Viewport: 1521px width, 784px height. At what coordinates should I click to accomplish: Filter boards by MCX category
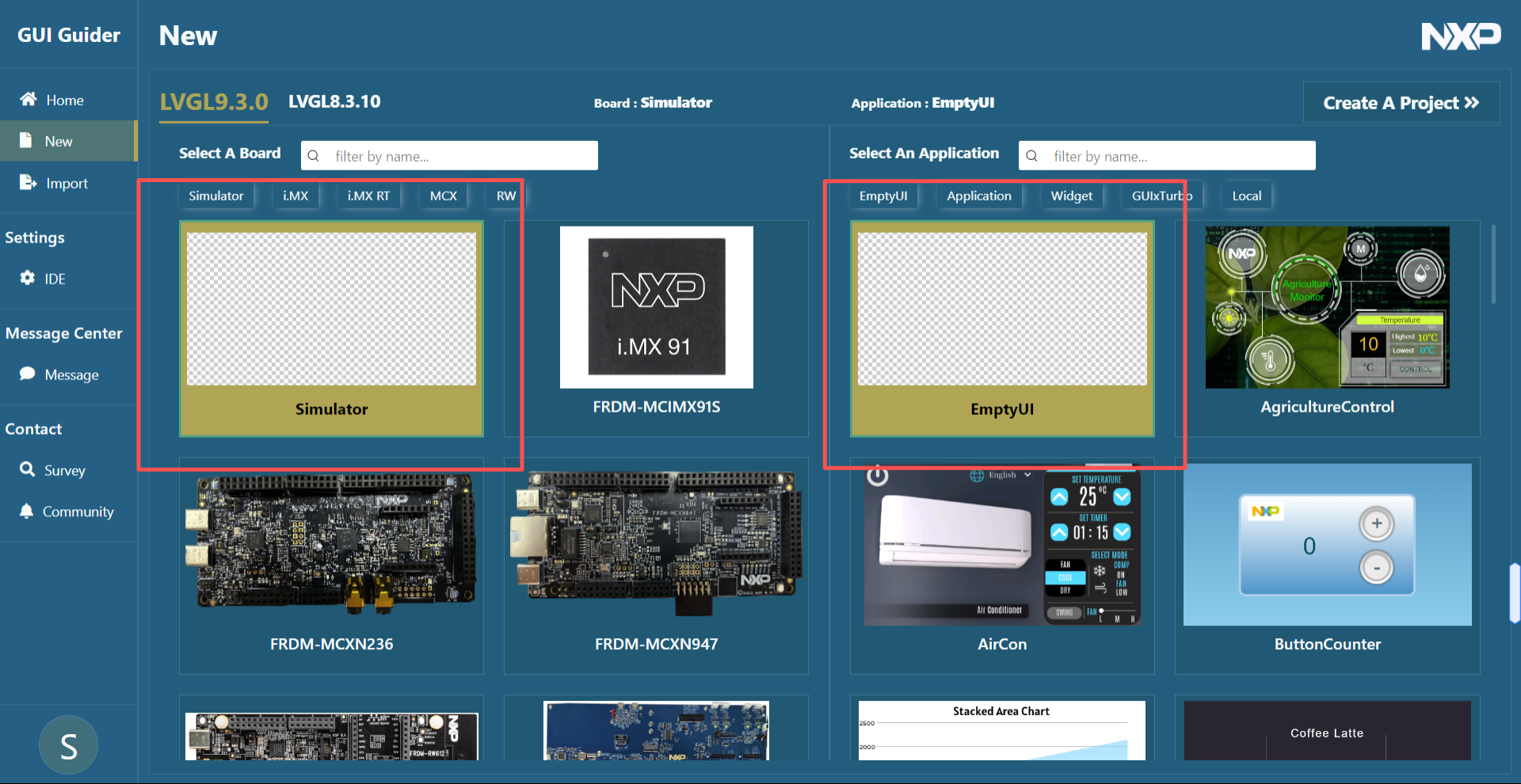[x=444, y=196]
